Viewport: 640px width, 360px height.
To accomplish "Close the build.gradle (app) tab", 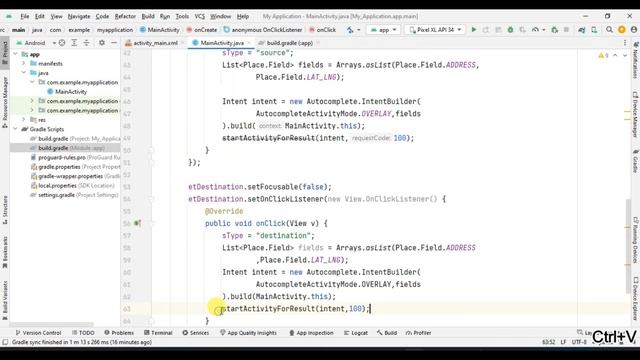I will 318,43.
